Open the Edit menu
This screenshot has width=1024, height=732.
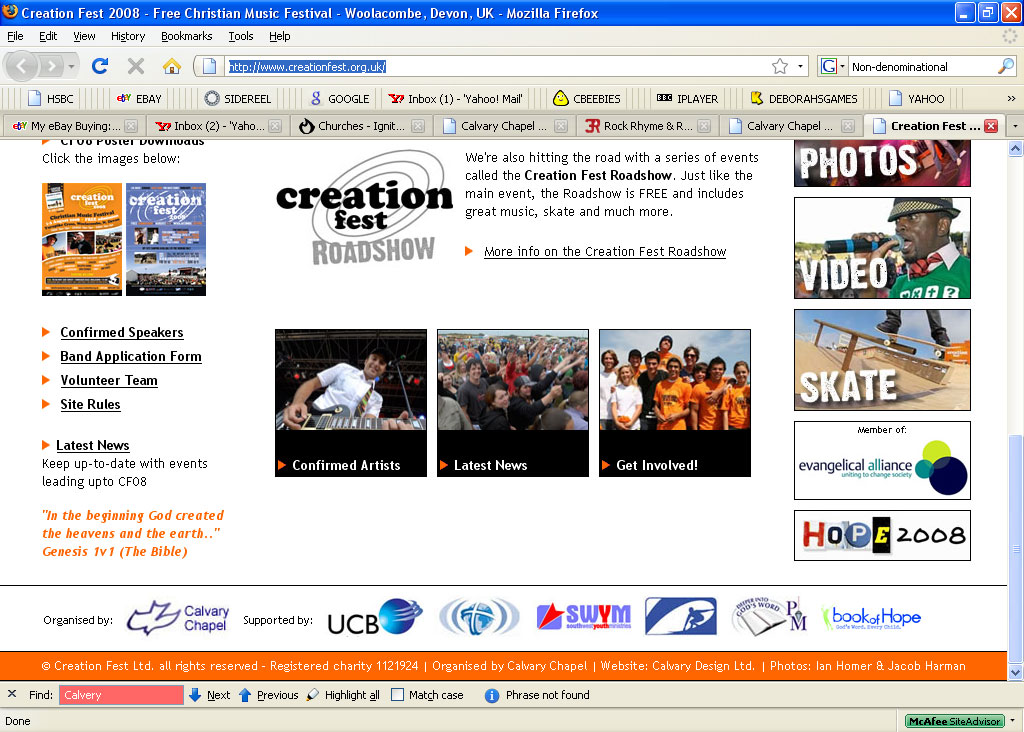click(x=48, y=36)
